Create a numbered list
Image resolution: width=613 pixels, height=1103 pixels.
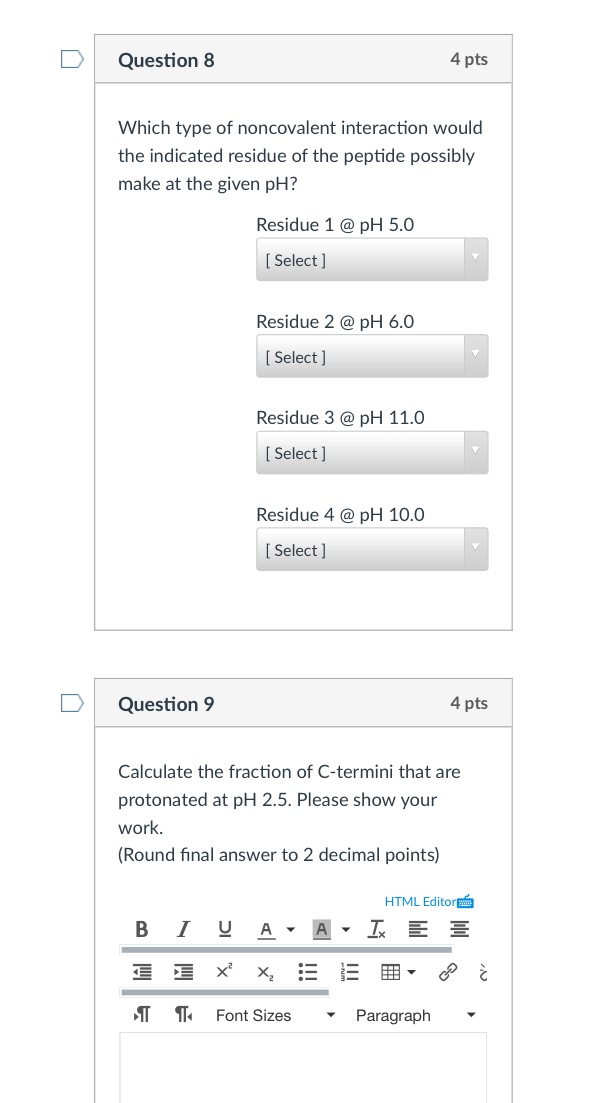point(349,971)
